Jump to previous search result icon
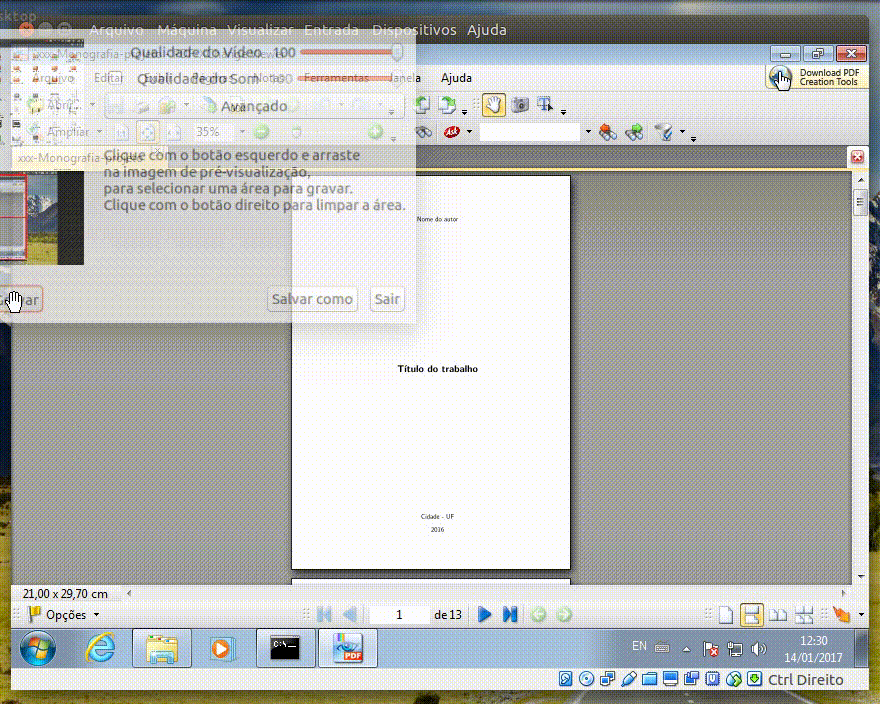This screenshot has width=880, height=704. (608, 132)
